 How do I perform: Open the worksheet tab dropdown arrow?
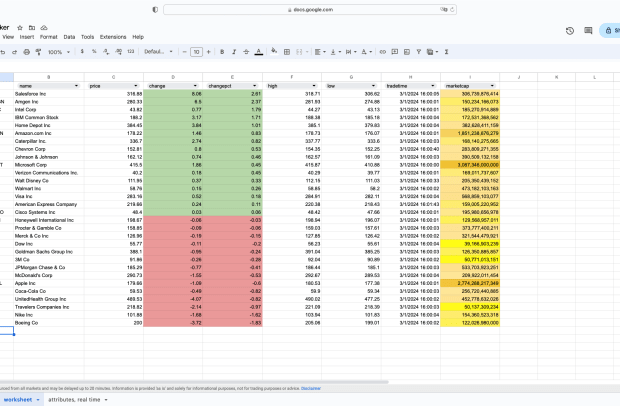click(x=38, y=399)
